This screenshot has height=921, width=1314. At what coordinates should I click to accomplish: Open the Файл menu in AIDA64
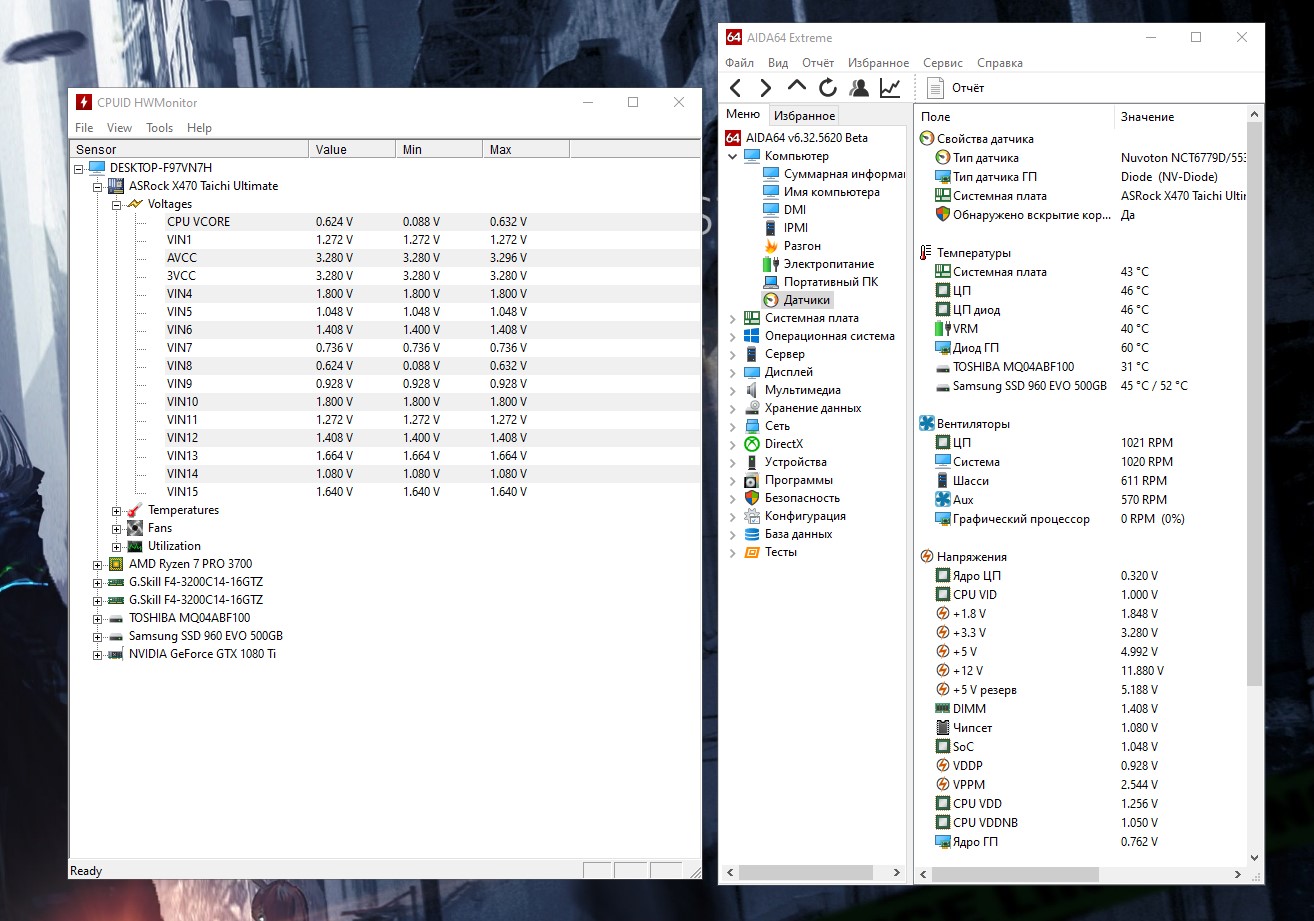pyautogui.click(x=740, y=63)
